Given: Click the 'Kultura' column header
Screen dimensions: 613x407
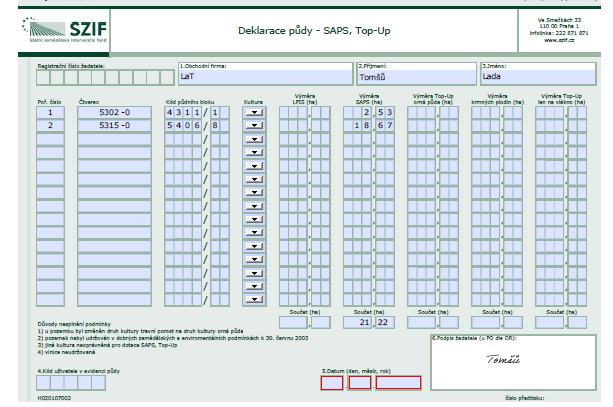Looking at the screenshot, I should pyautogui.click(x=253, y=102).
